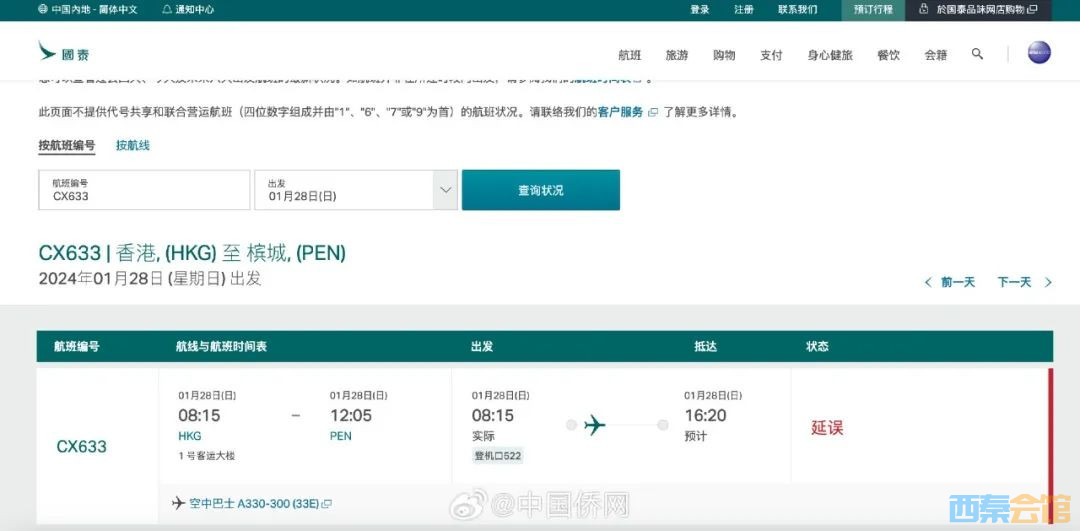Click the airplane icon beside 空中巴士 A330-300
This screenshot has height=531, width=1080.
click(x=178, y=503)
